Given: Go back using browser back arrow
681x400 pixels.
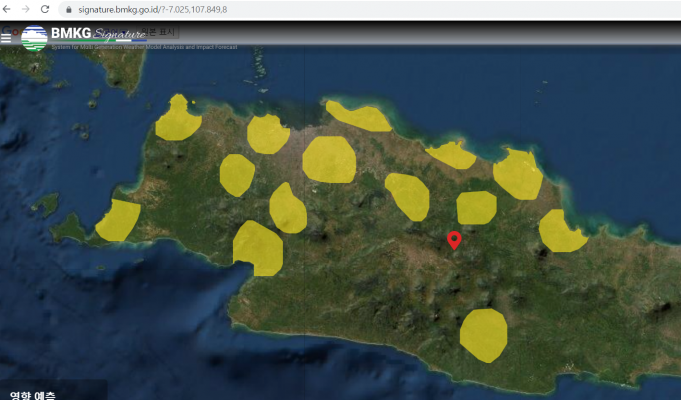Looking at the screenshot, I should point(9,8).
